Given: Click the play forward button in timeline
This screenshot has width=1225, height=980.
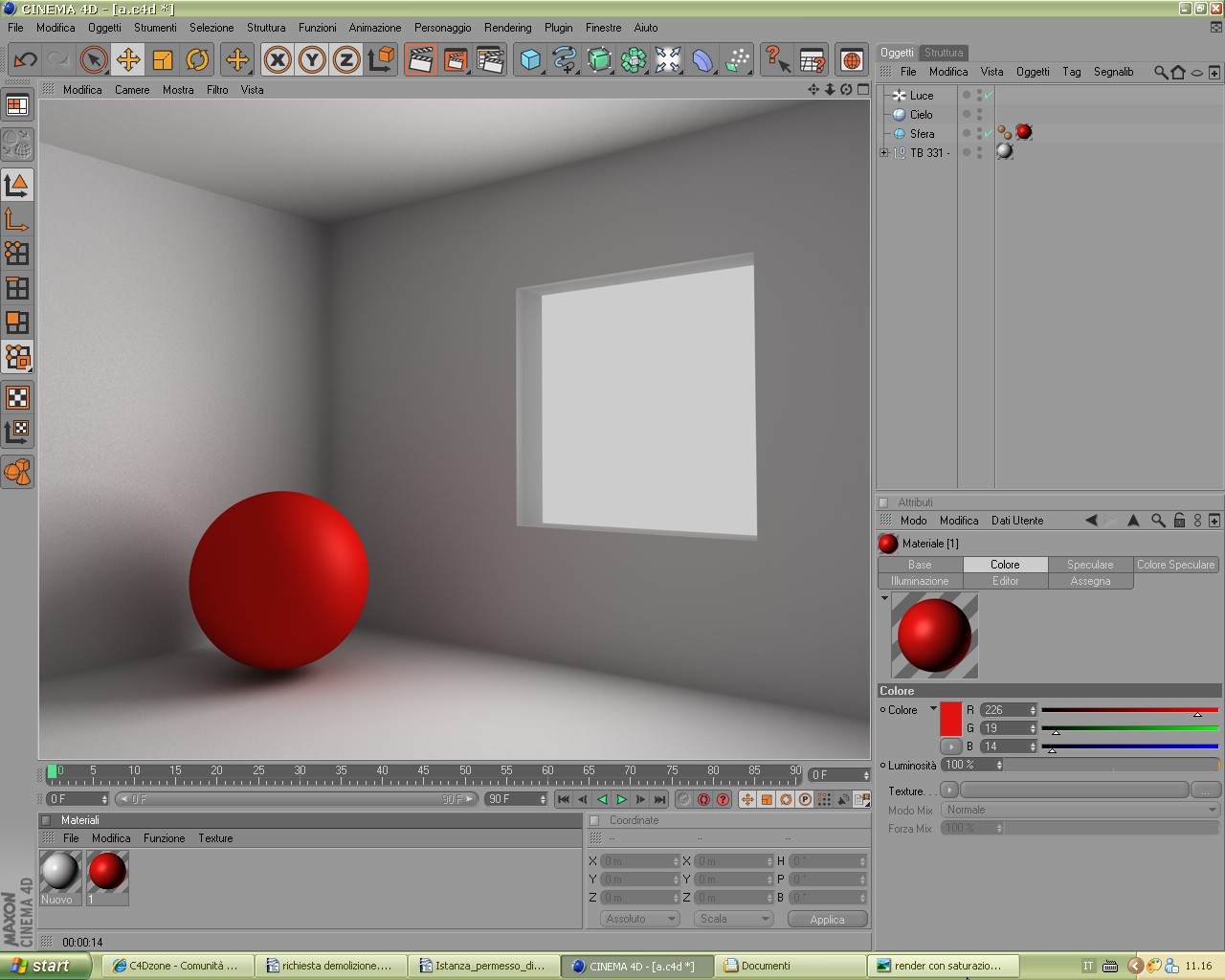Looking at the screenshot, I should (621, 799).
